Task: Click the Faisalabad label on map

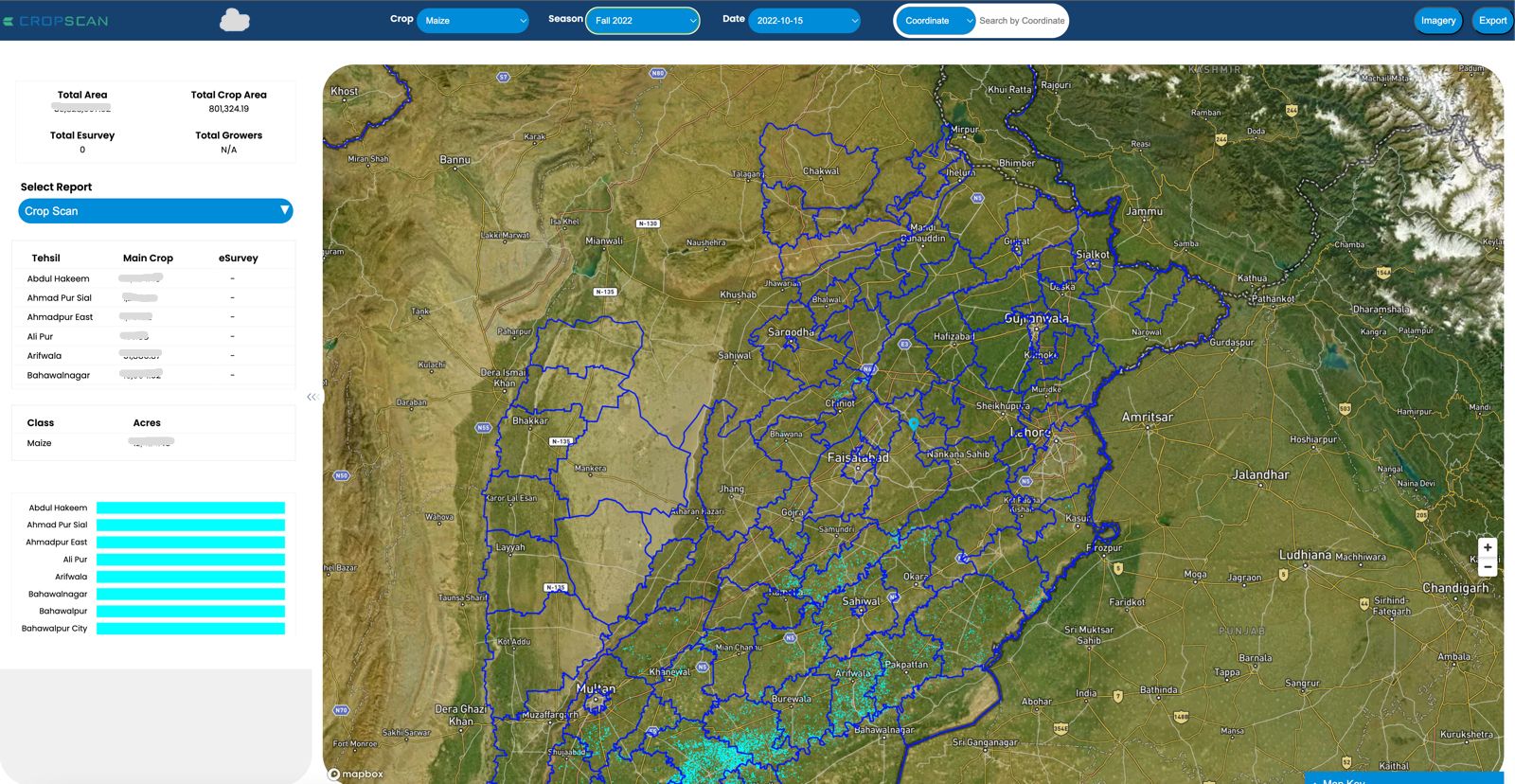Action: [858, 457]
